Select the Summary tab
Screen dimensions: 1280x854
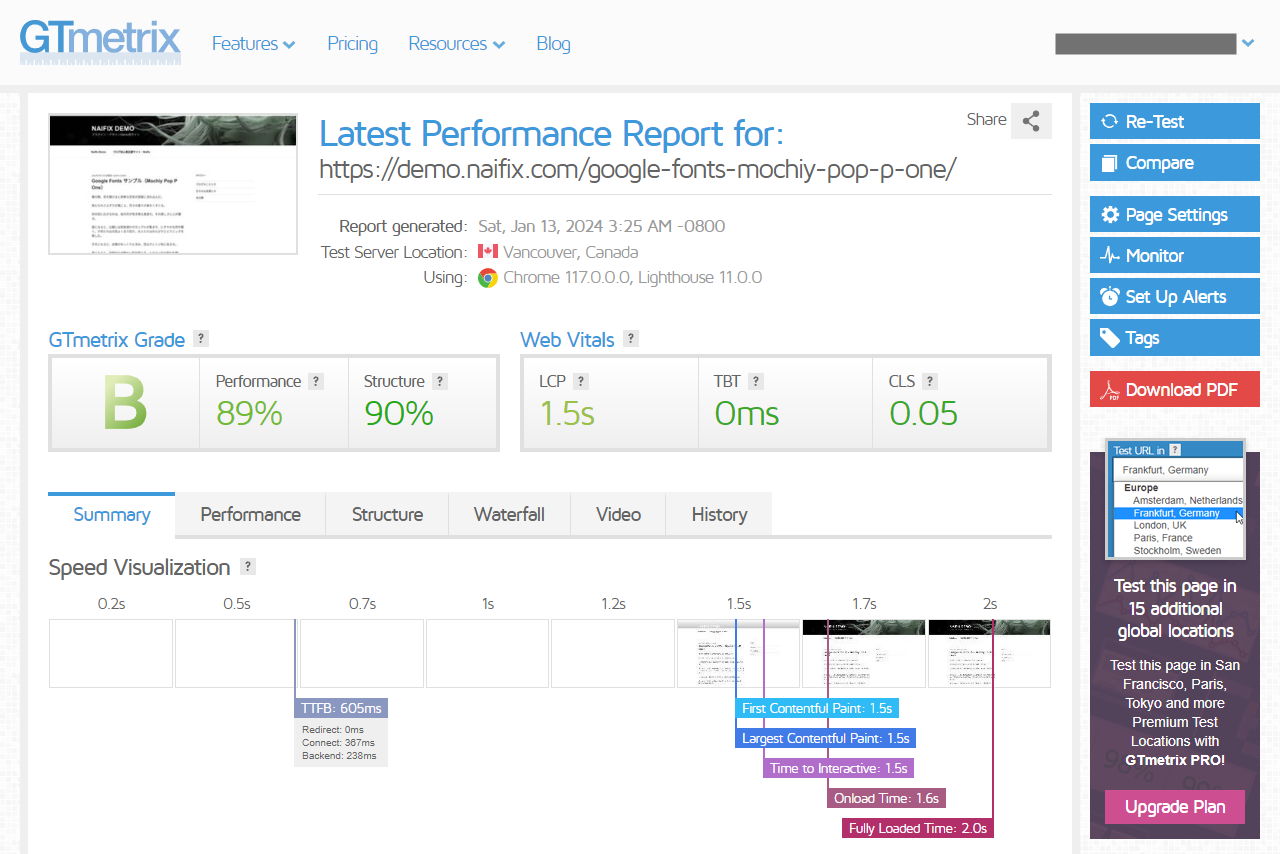tap(112, 514)
